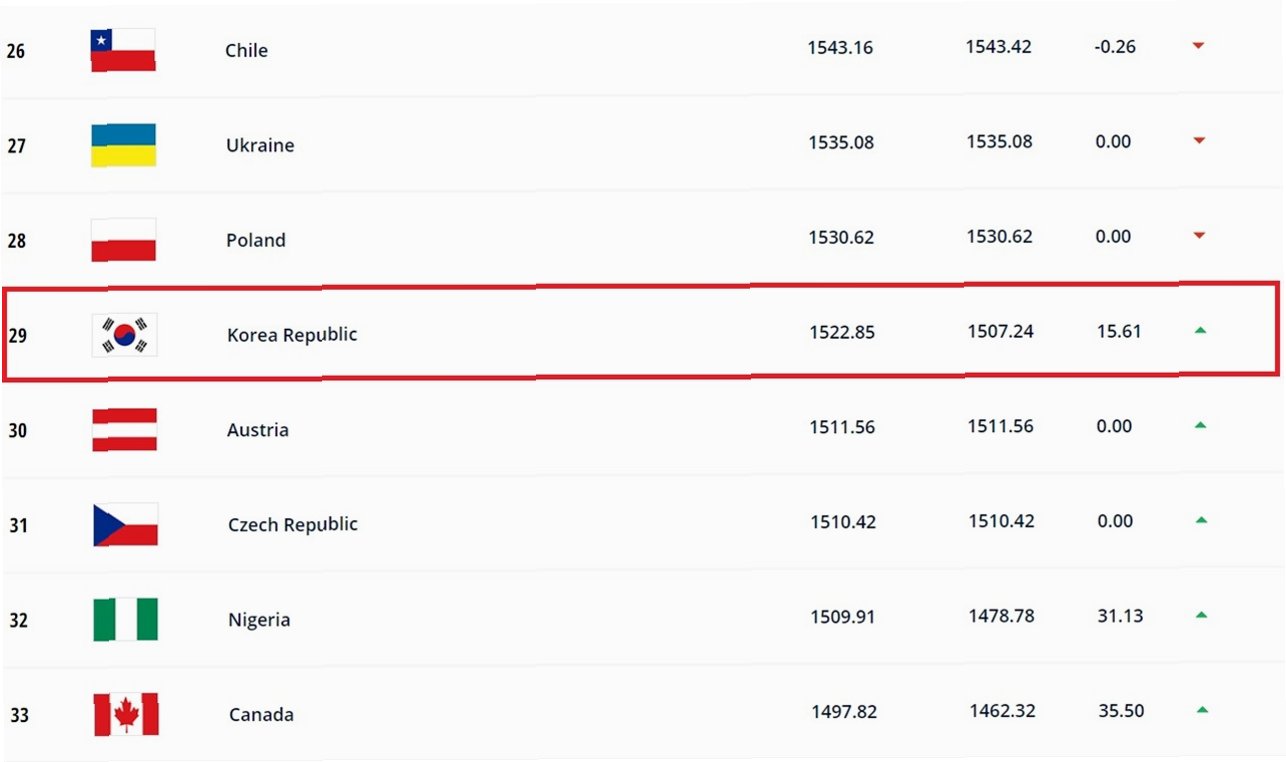Click the Czech Republic flag
This screenshot has width=1286, height=762.
tap(125, 525)
